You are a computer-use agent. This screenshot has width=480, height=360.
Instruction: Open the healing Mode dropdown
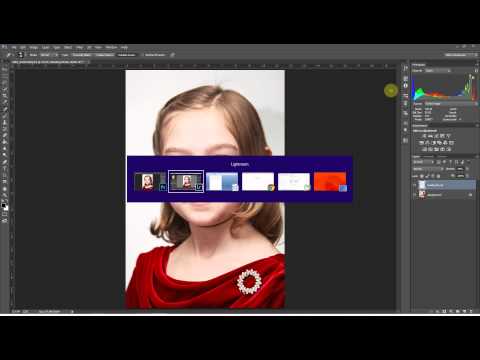point(49,55)
